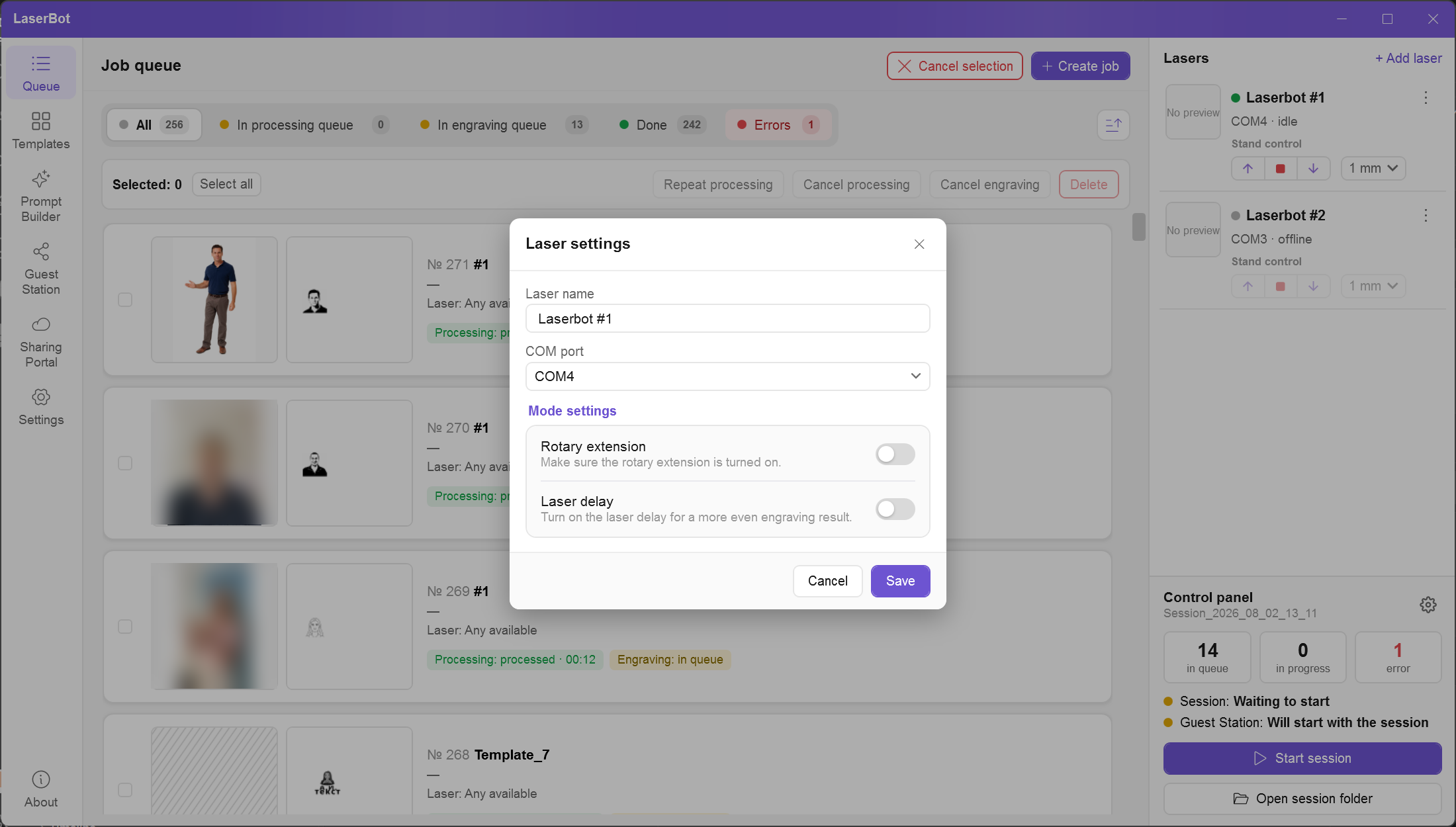Open the queue sort order button

point(1113,125)
